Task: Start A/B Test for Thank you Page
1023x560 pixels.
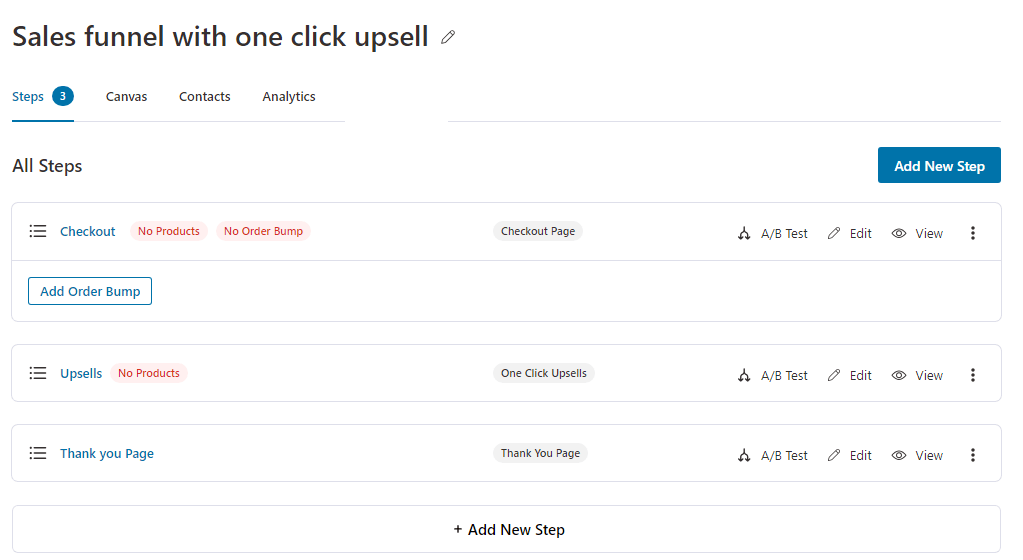Action: click(772, 455)
